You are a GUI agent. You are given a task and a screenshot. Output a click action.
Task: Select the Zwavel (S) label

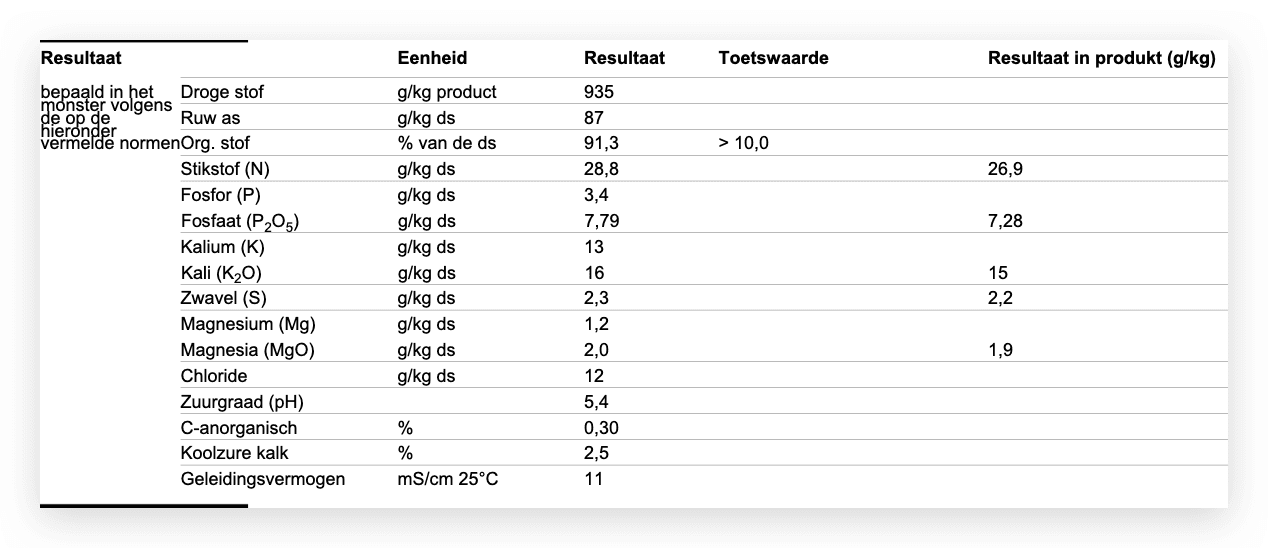pos(223,298)
